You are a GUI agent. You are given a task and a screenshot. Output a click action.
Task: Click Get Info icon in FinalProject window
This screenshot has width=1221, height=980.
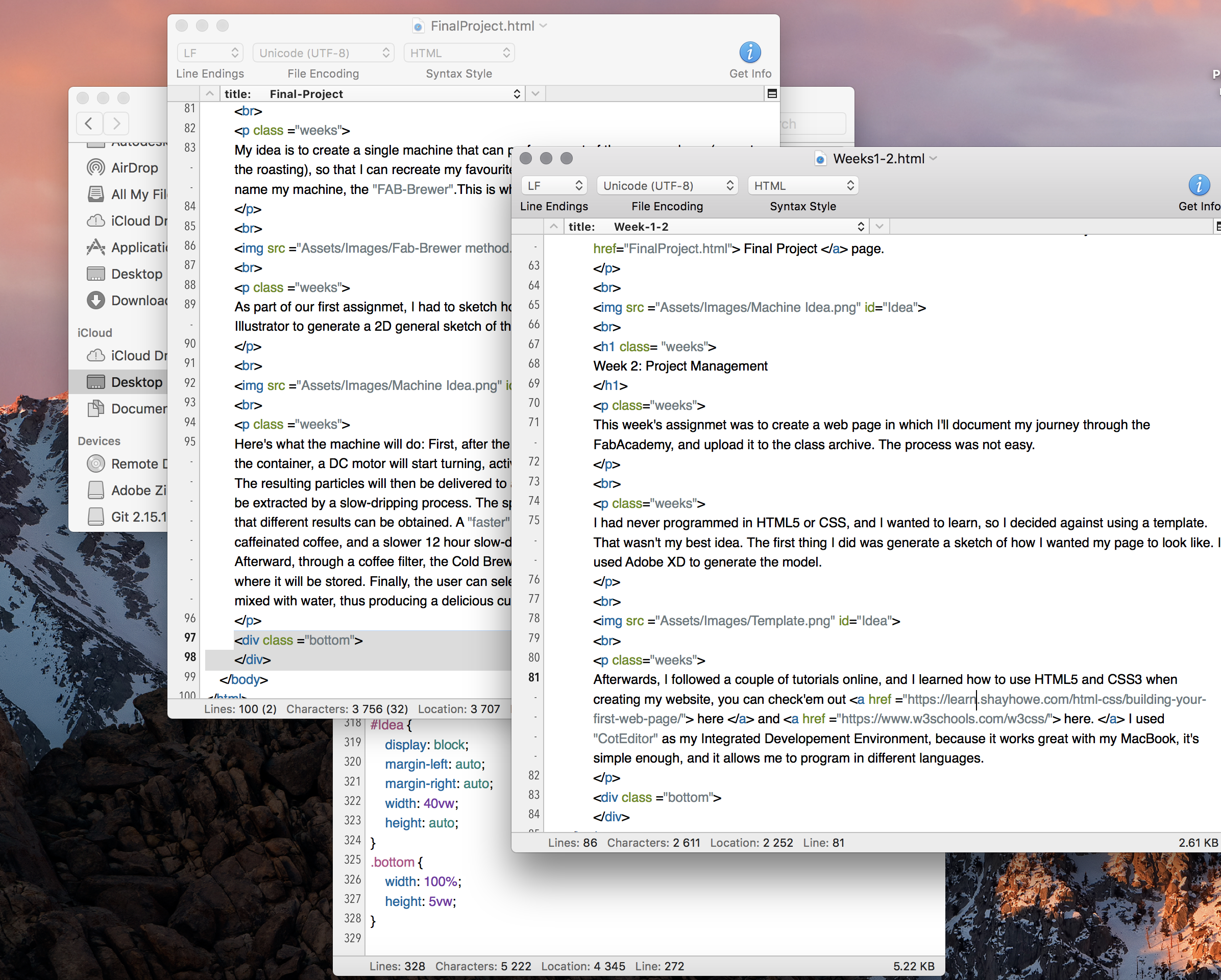[x=749, y=53]
